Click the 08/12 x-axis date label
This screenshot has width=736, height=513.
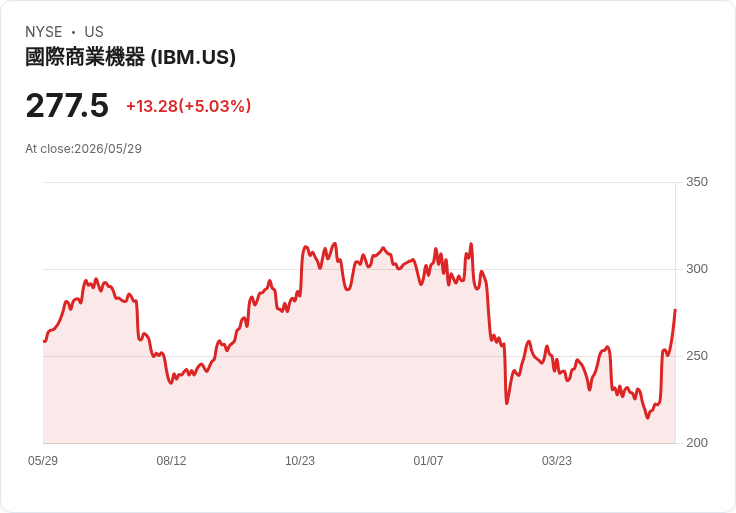pos(171,460)
